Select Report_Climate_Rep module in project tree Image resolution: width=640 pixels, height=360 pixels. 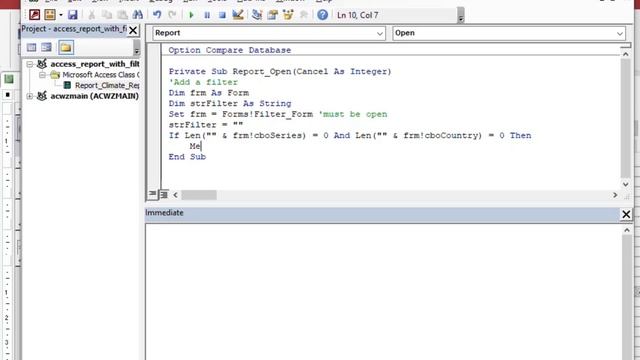coord(107,85)
